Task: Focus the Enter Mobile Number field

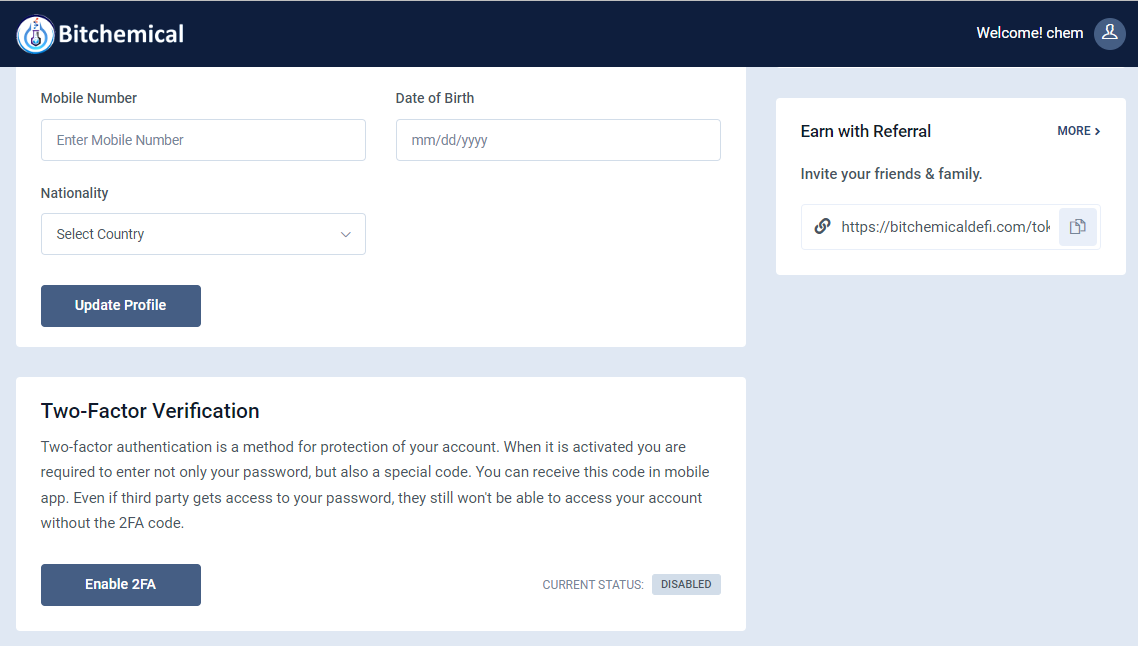Action: click(203, 140)
